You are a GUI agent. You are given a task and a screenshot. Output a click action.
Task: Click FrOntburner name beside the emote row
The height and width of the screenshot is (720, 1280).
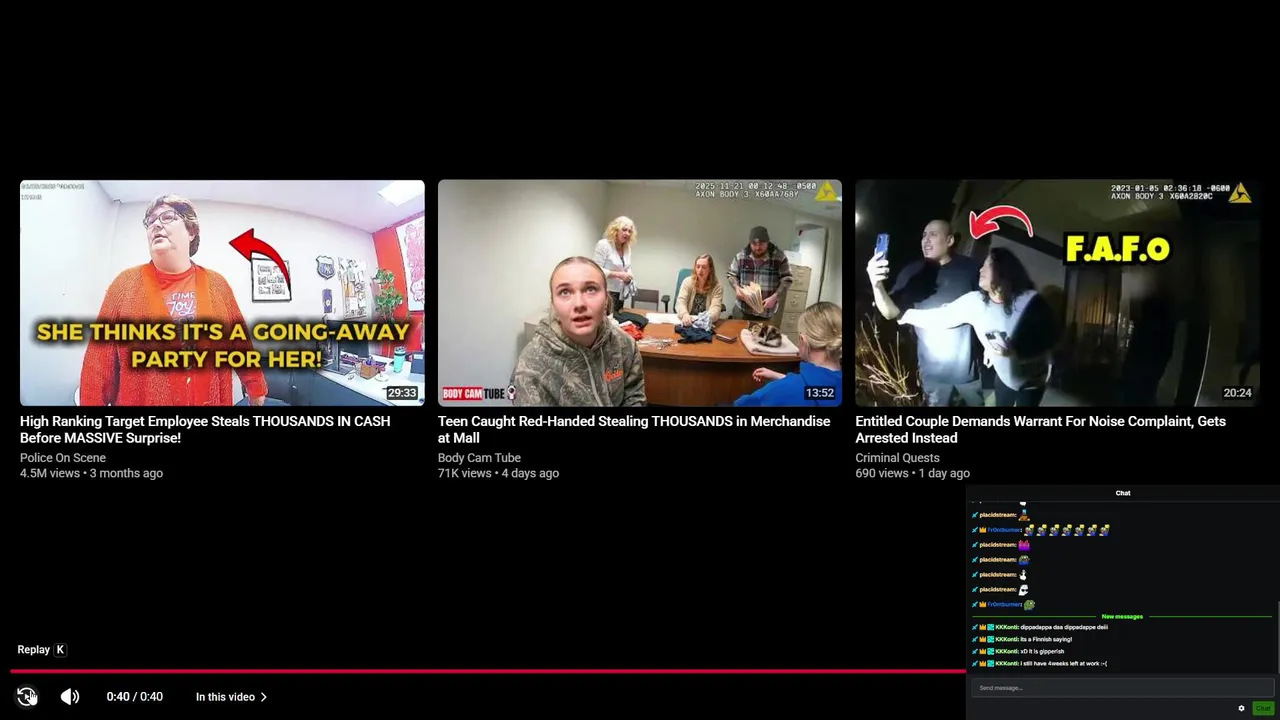pos(1004,530)
